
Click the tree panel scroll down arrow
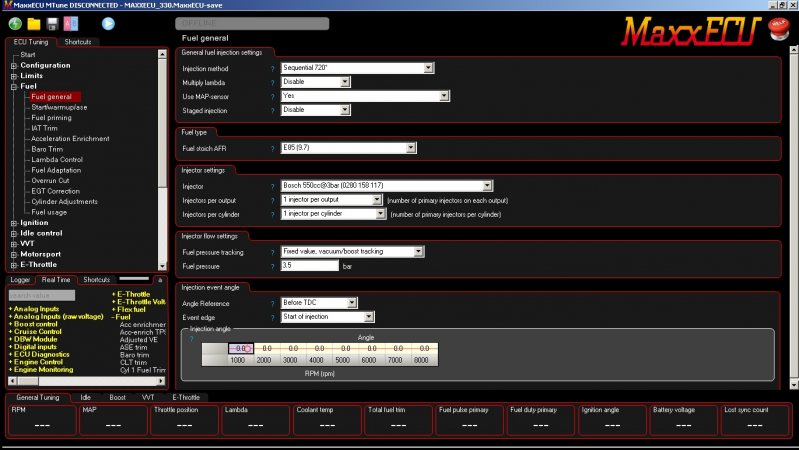[162, 266]
